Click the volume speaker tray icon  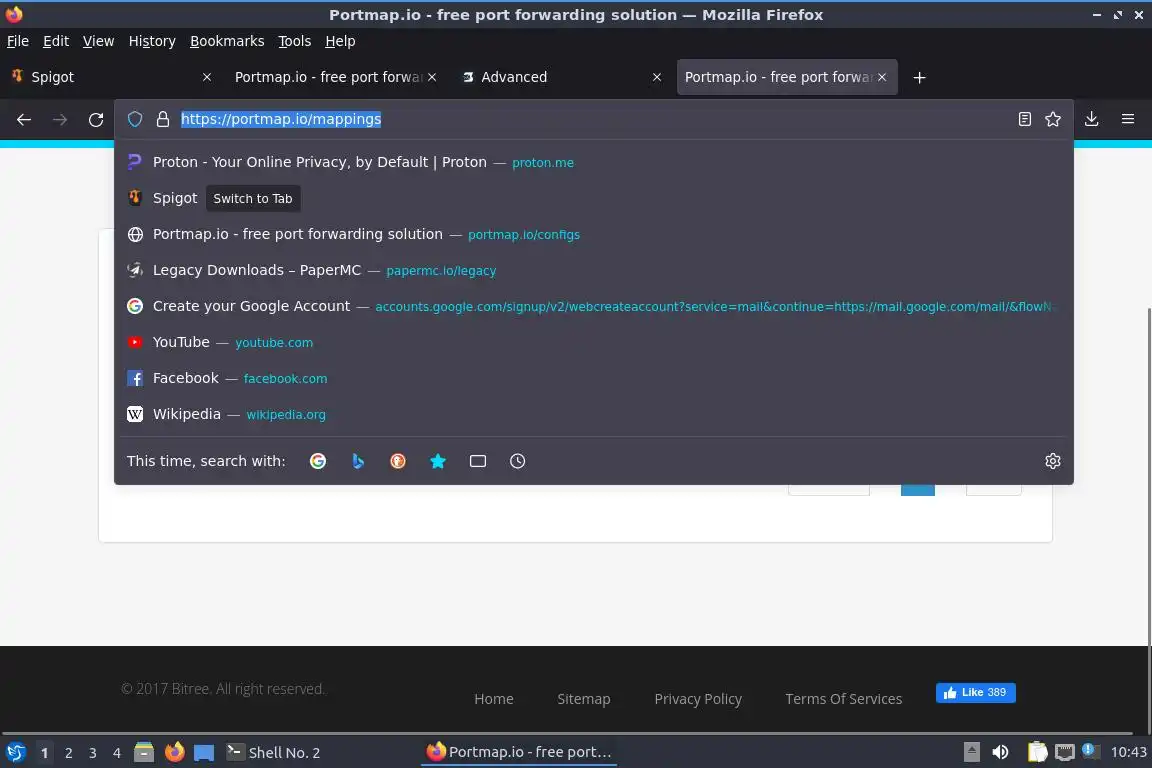[1000, 752]
